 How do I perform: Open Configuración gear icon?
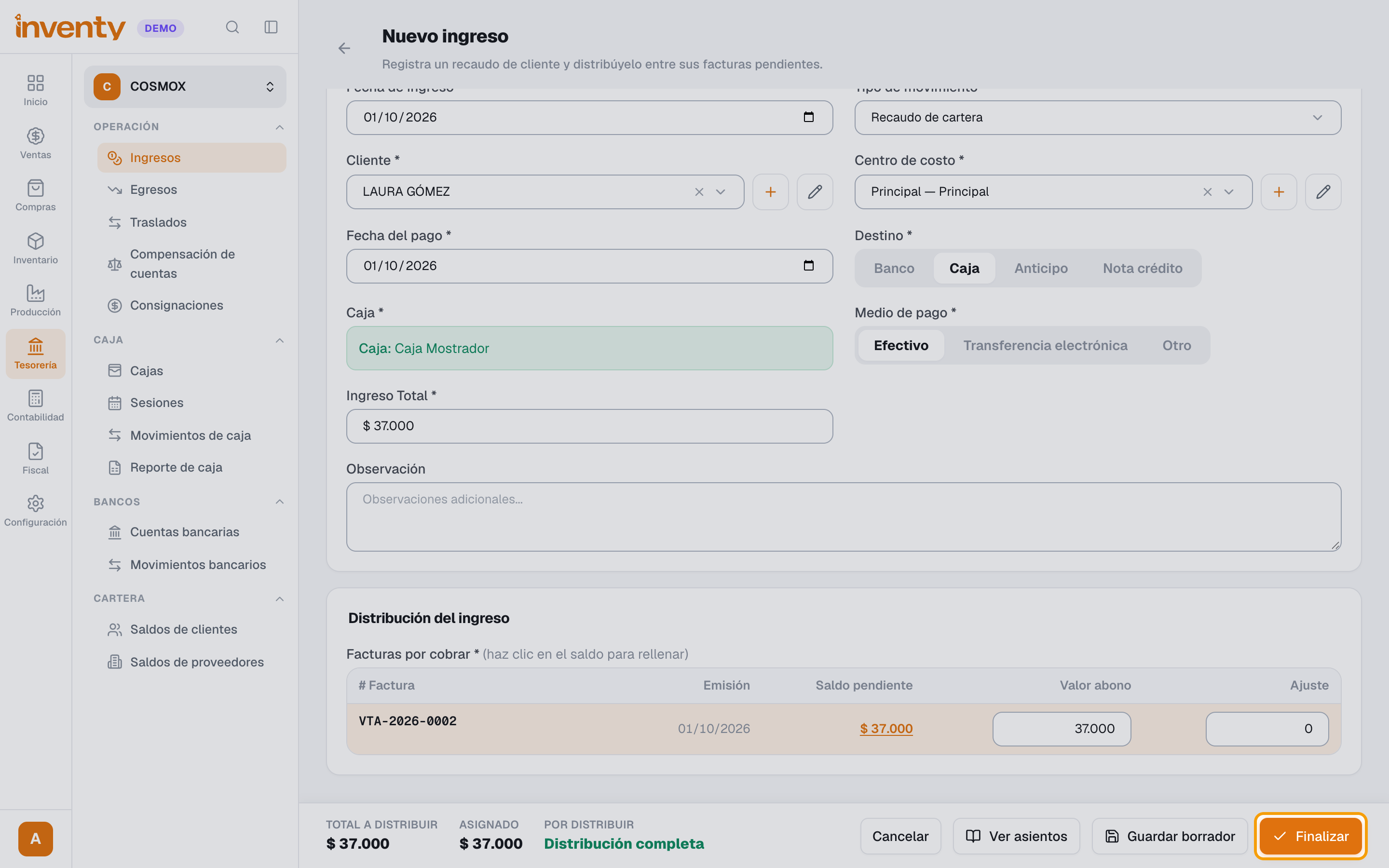(x=36, y=510)
